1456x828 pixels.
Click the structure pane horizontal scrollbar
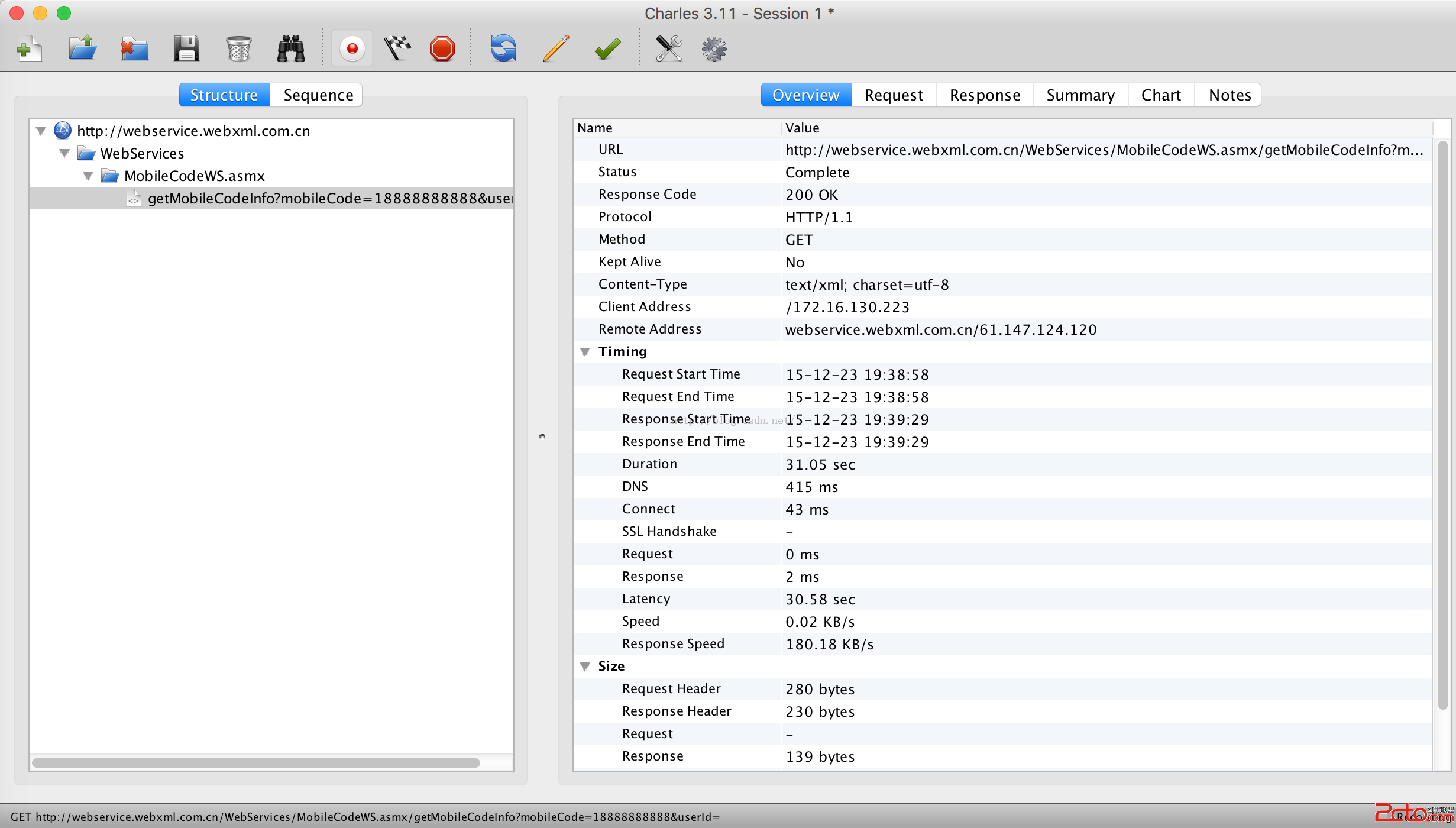[255, 763]
